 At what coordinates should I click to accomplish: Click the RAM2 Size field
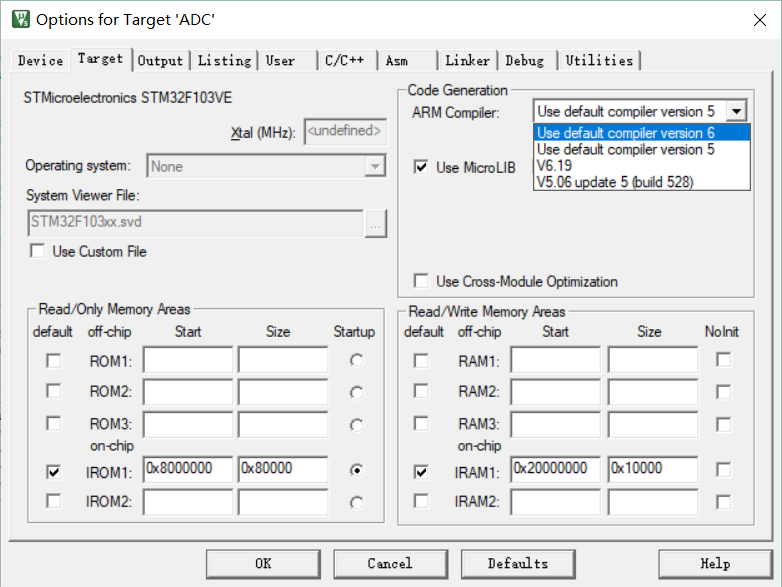pyautogui.click(x=653, y=392)
